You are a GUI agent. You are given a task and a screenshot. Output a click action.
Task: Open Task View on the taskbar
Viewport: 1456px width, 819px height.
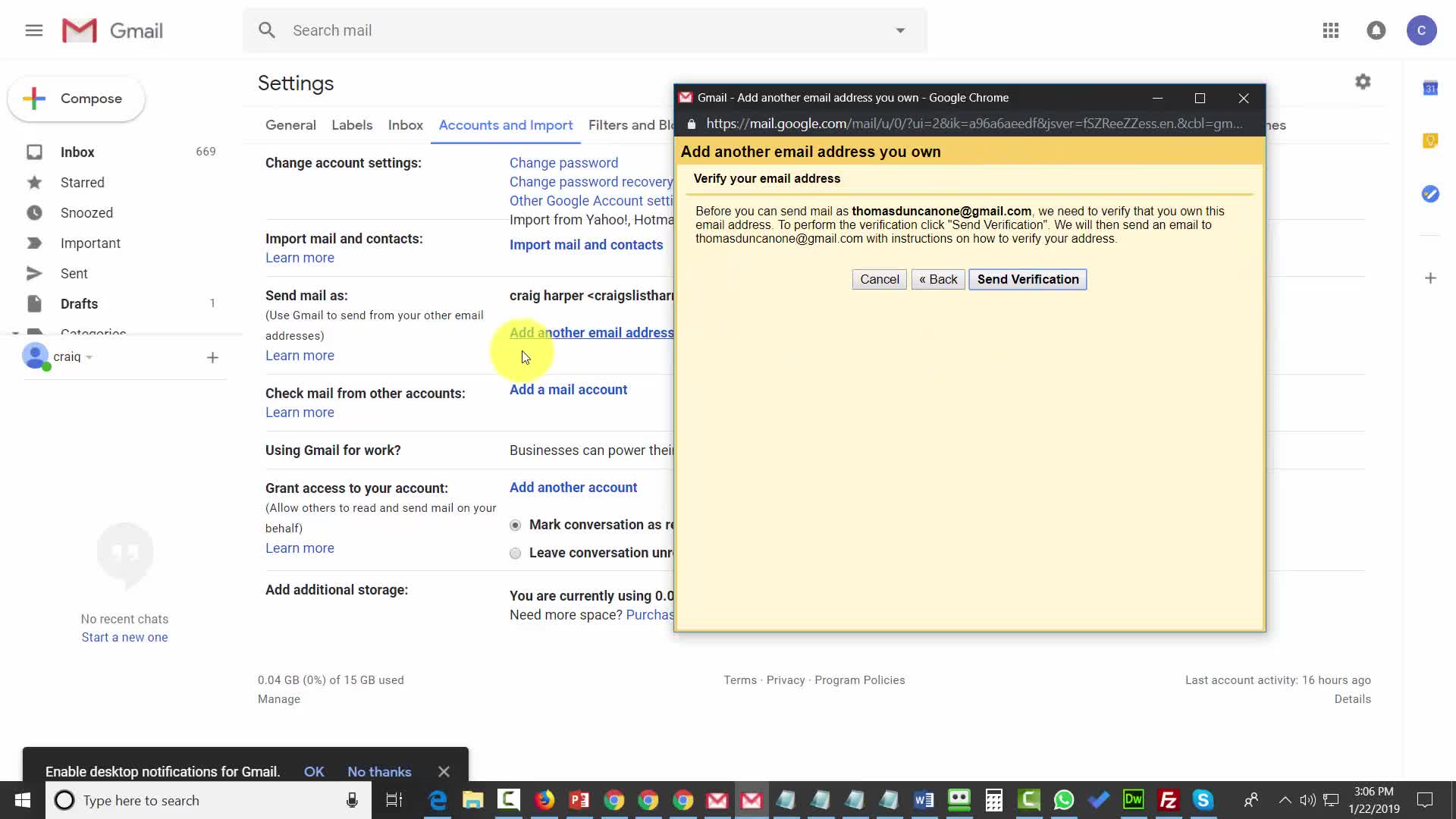click(394, 800)
